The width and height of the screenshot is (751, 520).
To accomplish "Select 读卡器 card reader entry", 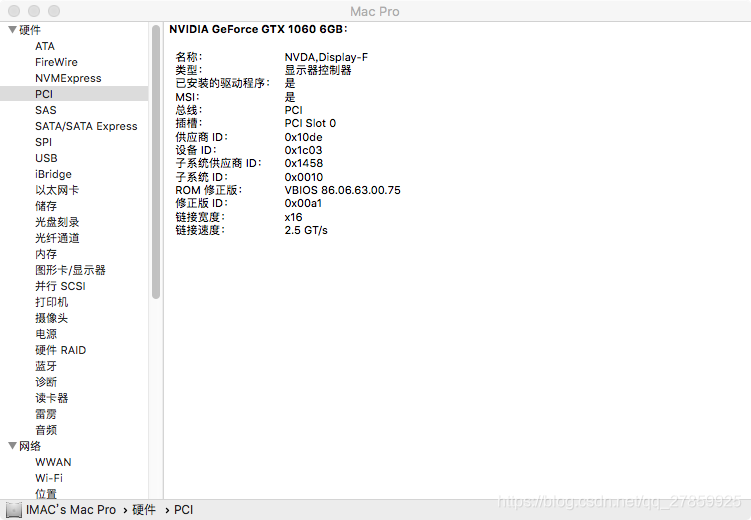I will tap(51, 398).
